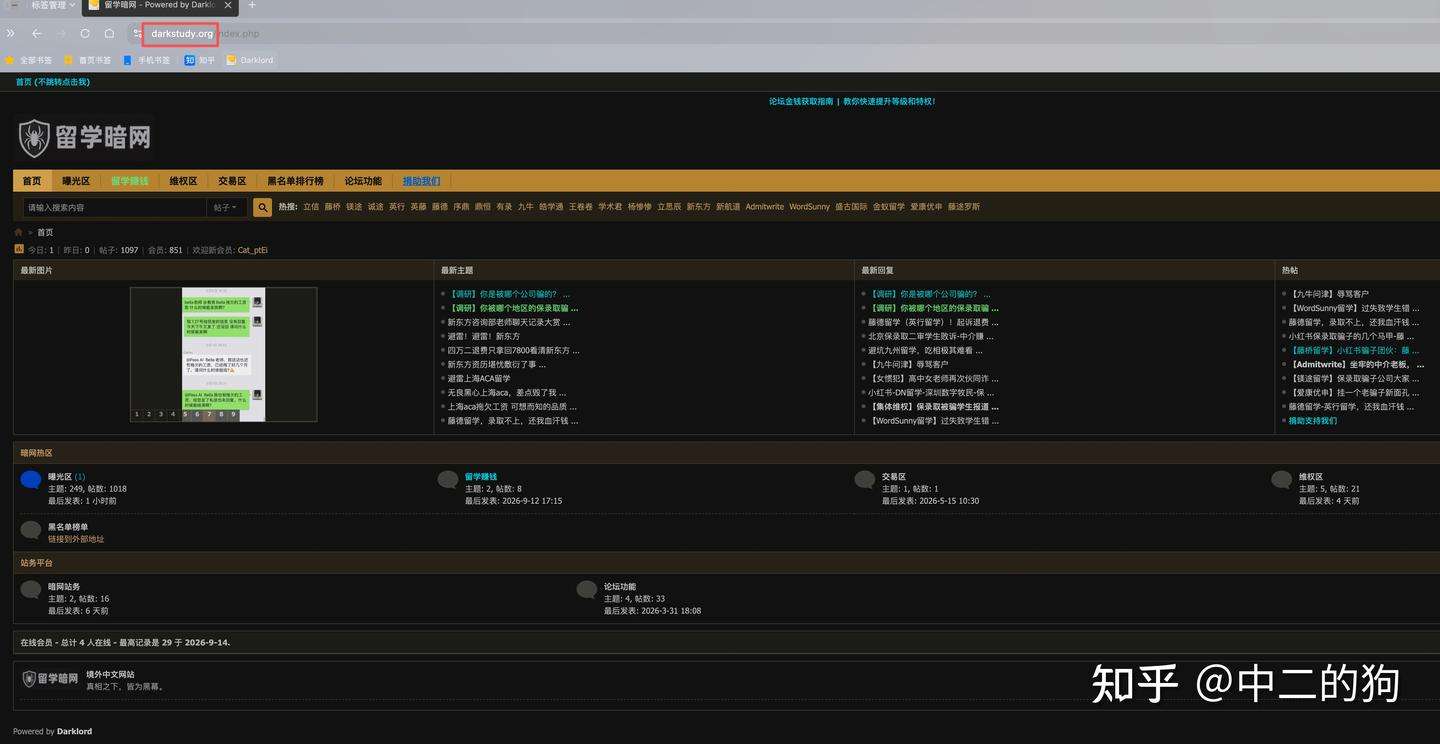The width and height of the screenshot is (1440, 744).
Task: Open the 【藤桥留学】小红书骗子团伙 hot post
Action: click(1353, 350)
